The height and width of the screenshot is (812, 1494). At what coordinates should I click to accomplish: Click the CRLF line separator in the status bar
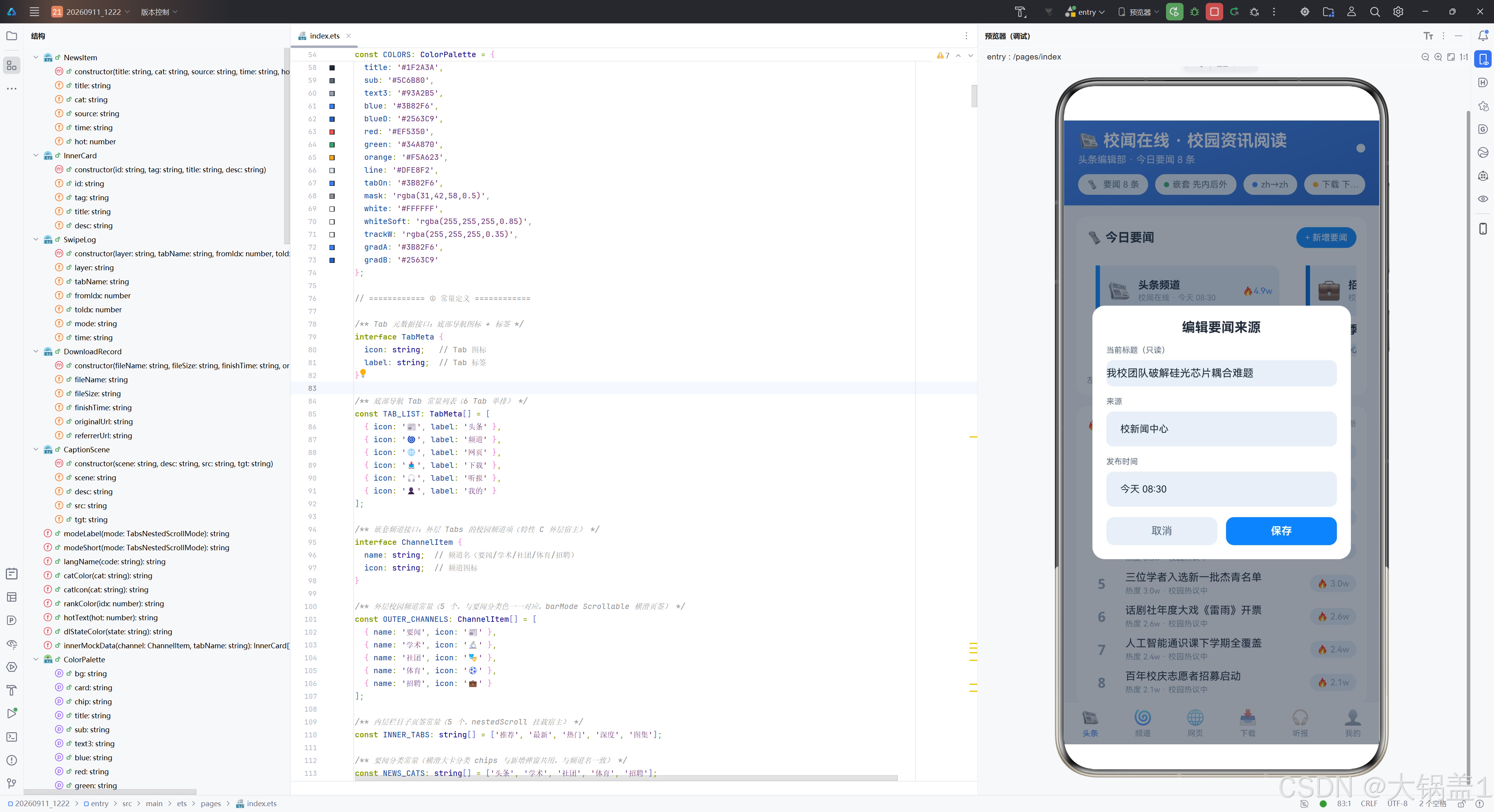[x=1369, y=803]
